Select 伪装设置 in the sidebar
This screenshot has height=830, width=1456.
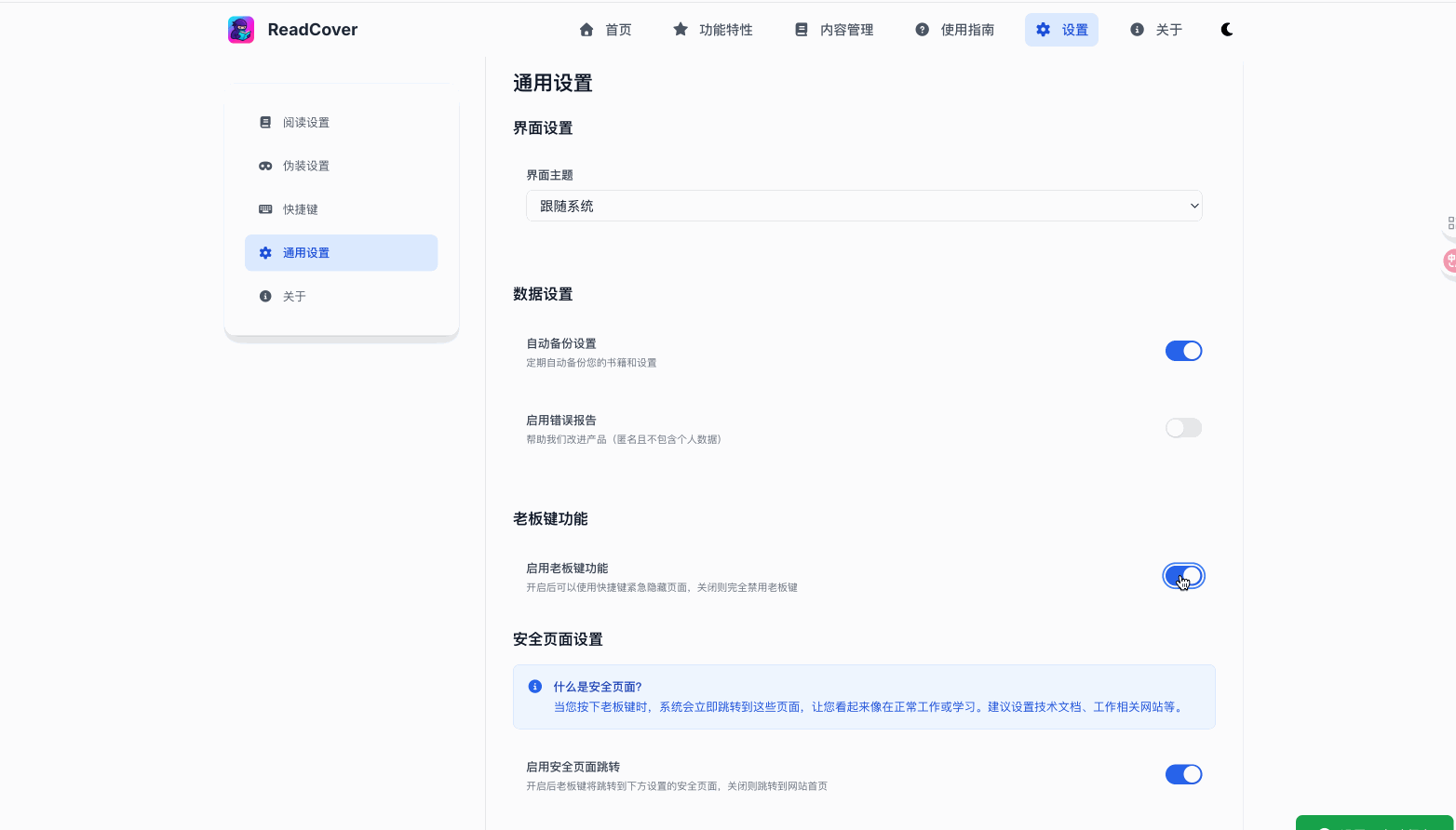pyautogui.click(x=306, y=165)
